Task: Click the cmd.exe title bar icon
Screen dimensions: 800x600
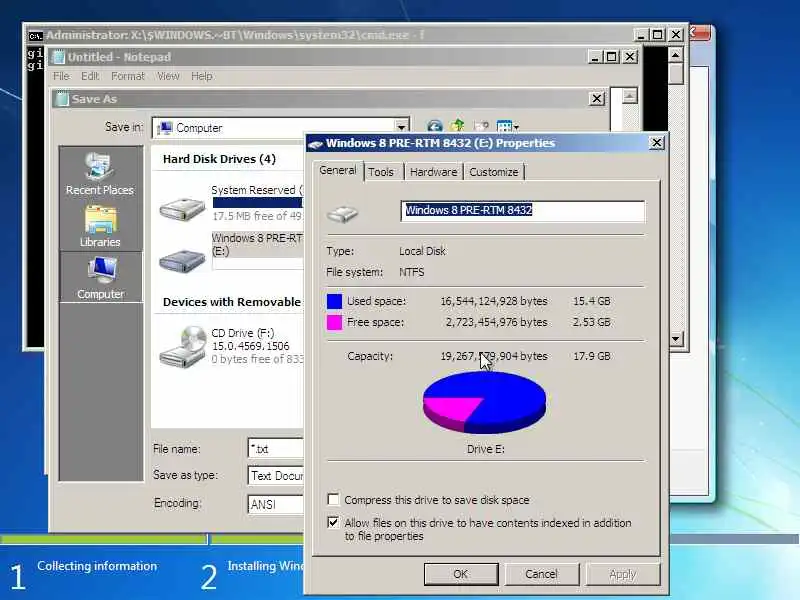Action: click(35, 35)
